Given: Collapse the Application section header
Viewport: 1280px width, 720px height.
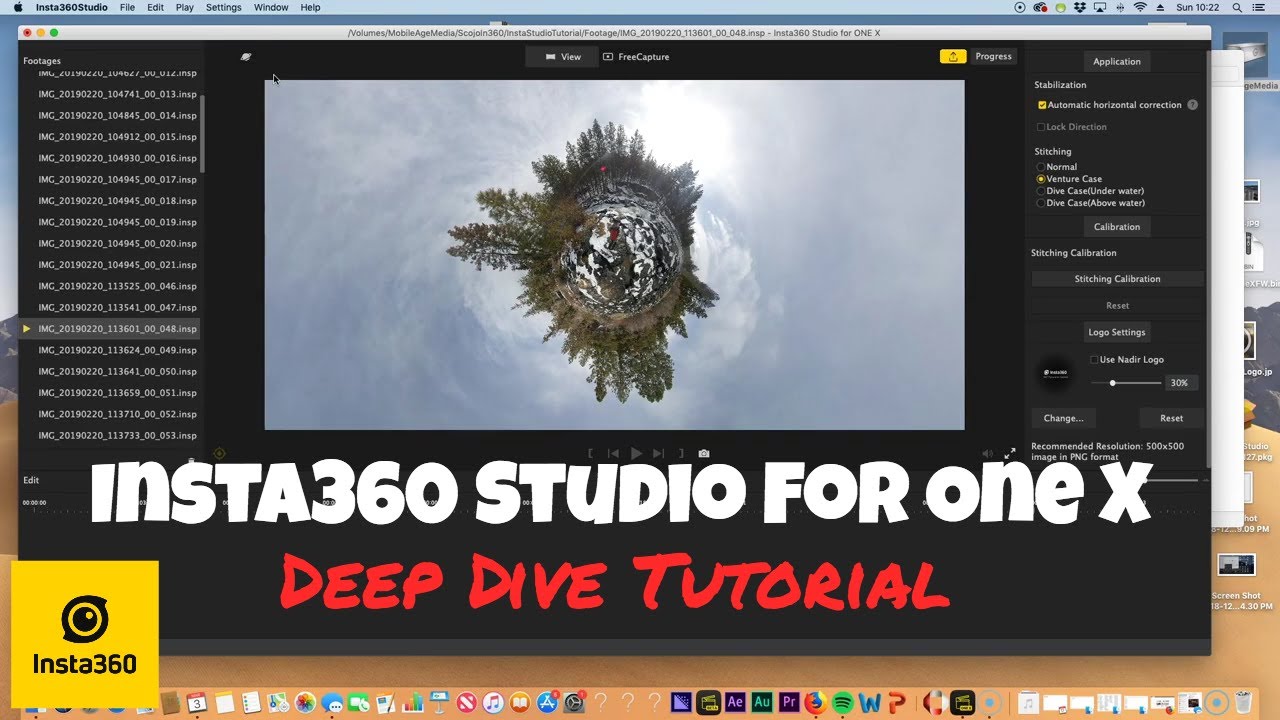Looking at the screenshot, I should coord(1117,62).
